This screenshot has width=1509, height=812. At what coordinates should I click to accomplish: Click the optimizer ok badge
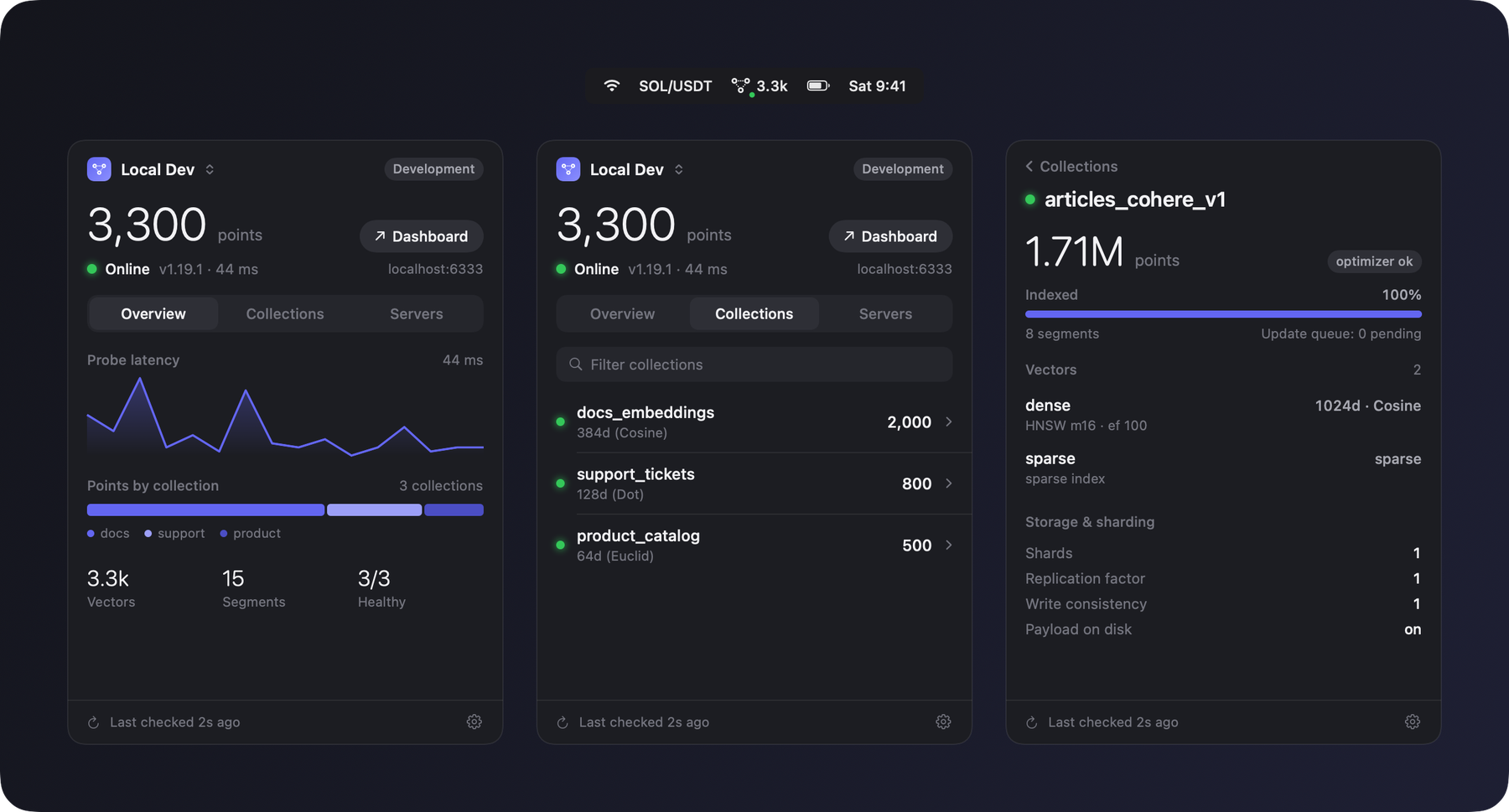[x=1374, y=261]
